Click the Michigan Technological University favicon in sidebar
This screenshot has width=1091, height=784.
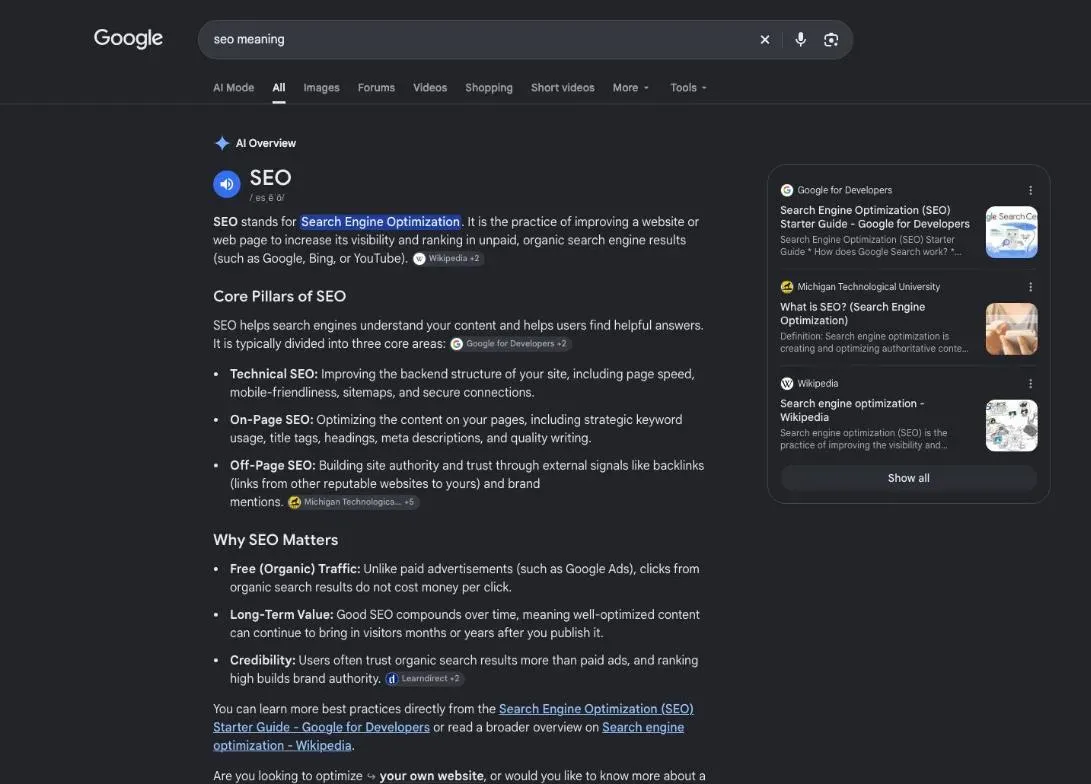pos(787,287)
